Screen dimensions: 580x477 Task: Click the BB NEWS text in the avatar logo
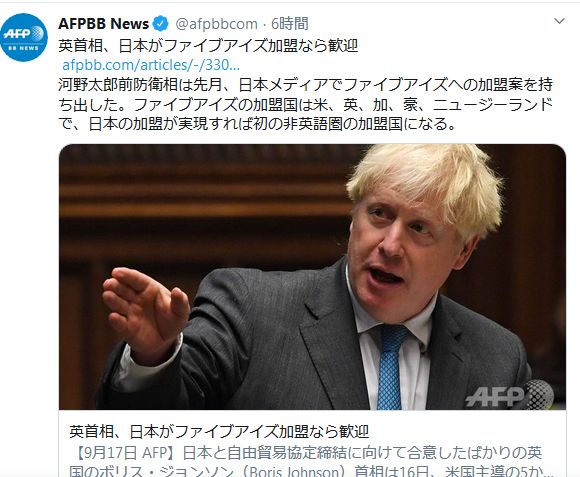coord(23,48)
